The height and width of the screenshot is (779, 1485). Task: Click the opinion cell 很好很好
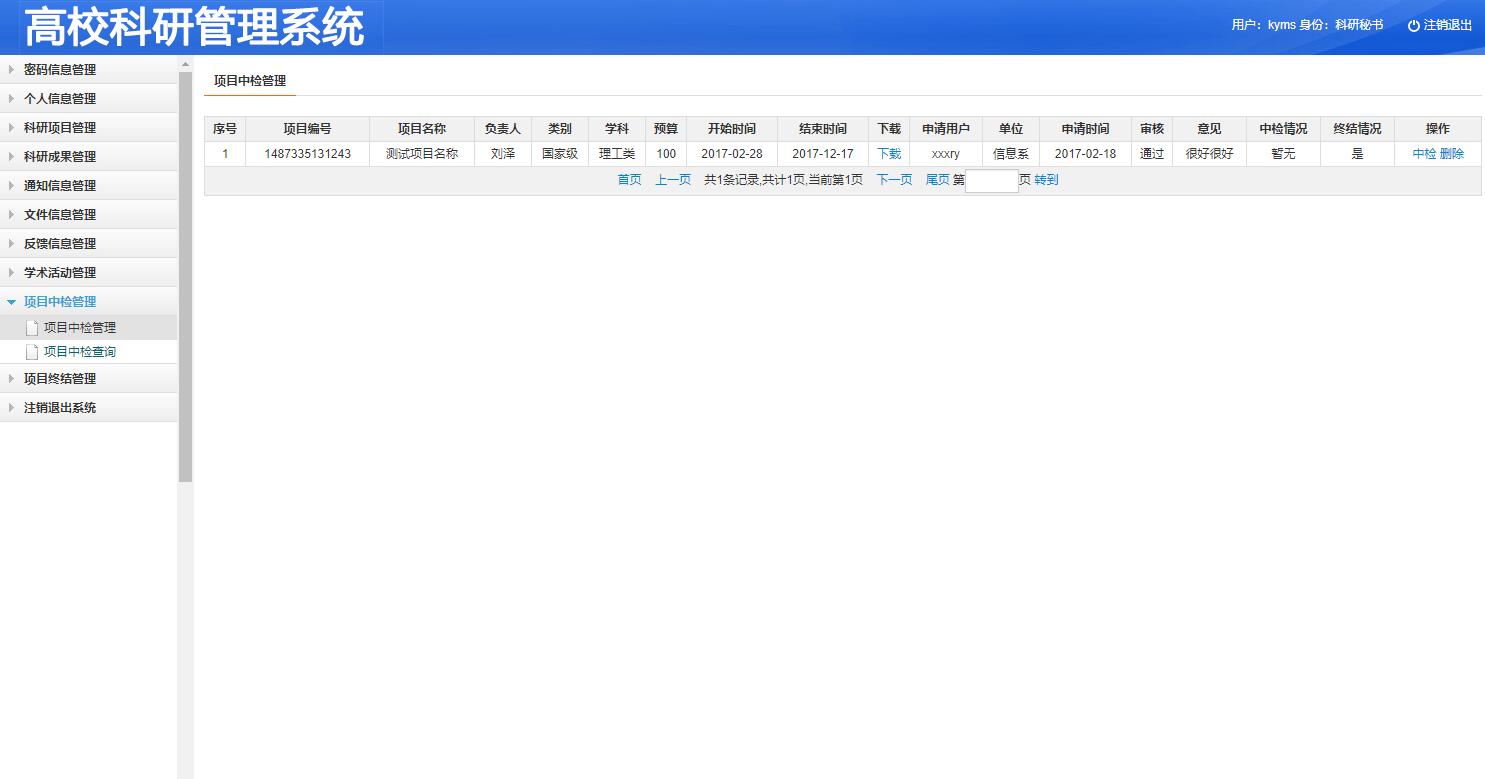1210,154
